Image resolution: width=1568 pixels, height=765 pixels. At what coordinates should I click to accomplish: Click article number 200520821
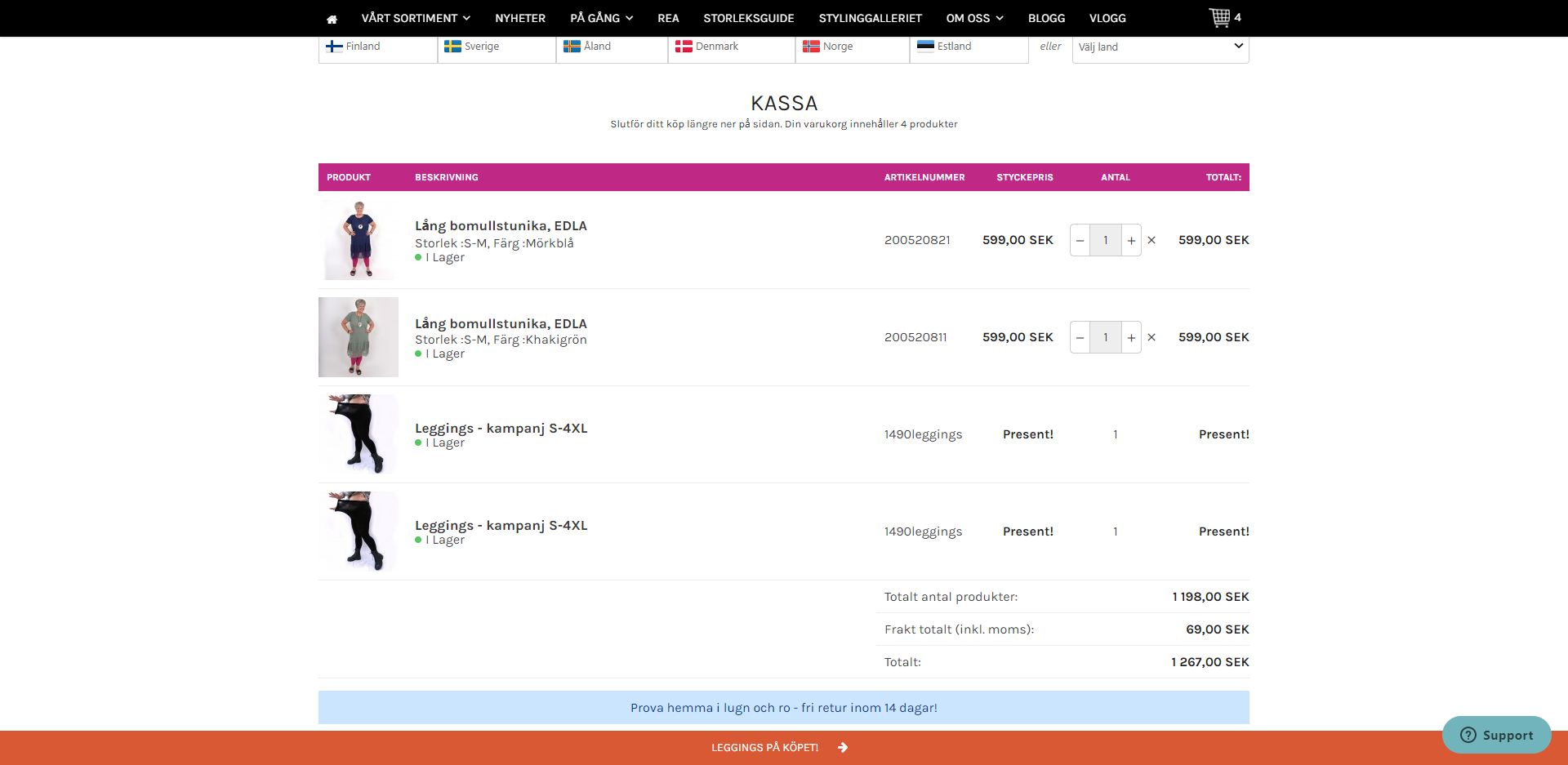click(917, 240)
